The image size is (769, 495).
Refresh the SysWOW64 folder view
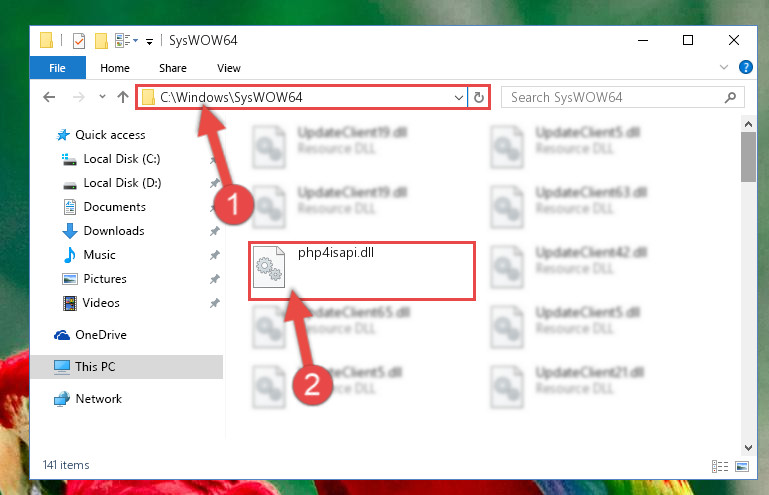point(479,97)
